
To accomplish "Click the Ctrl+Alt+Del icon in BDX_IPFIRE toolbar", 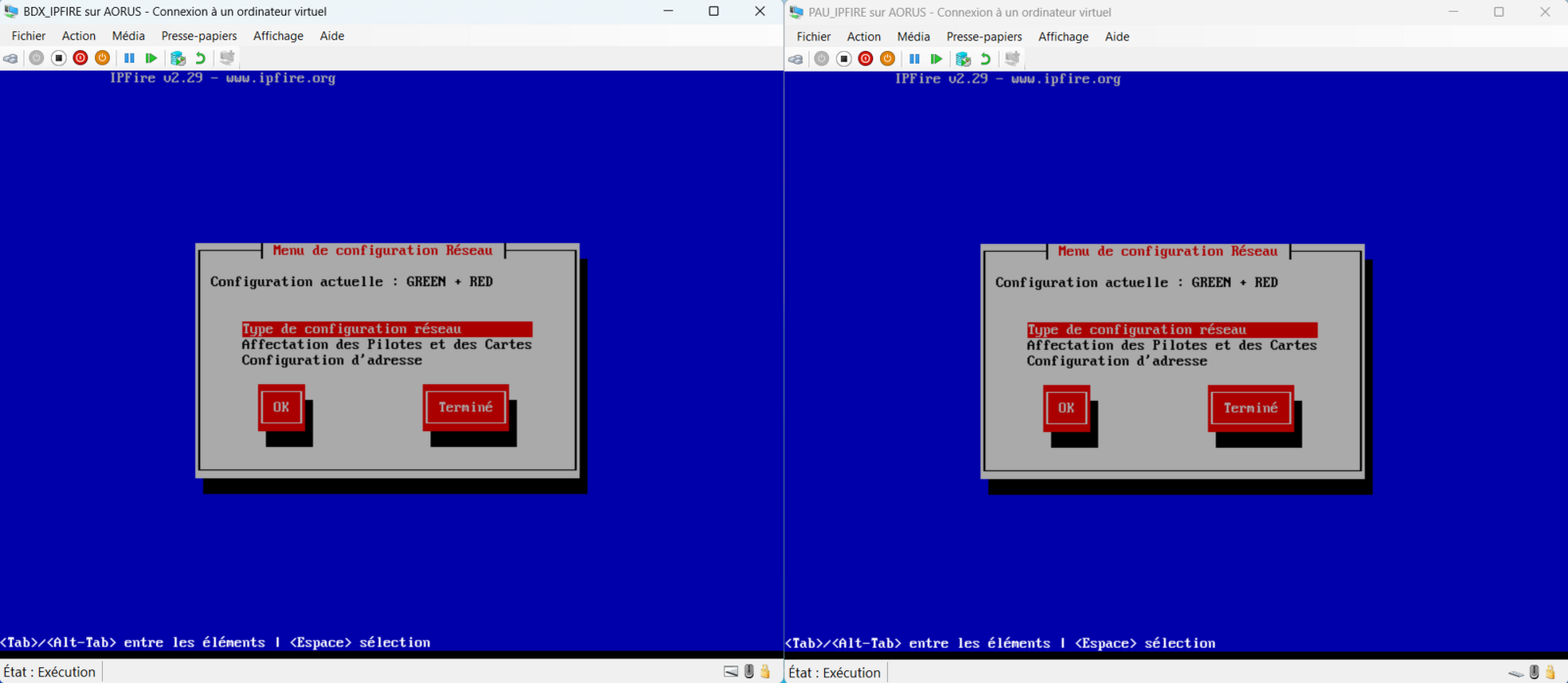I will coord(11,59).
